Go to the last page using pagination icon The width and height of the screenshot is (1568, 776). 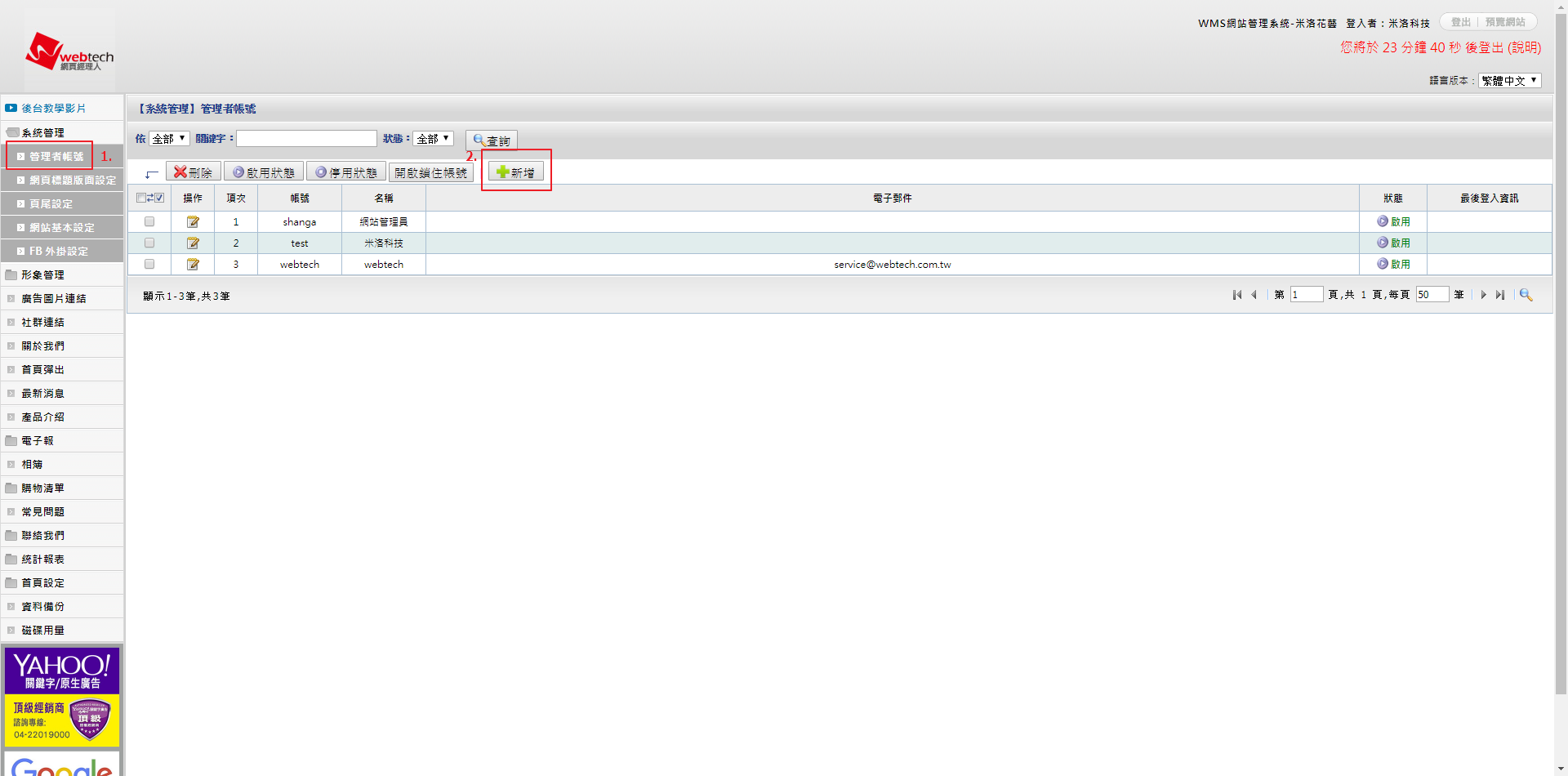(1500, 295)
